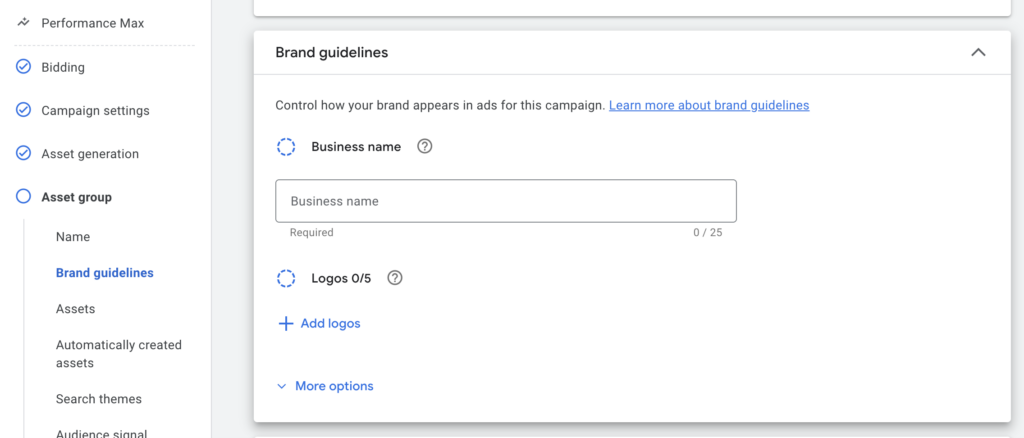
Task: Focus the Business name text field
Action: point(506,201)
